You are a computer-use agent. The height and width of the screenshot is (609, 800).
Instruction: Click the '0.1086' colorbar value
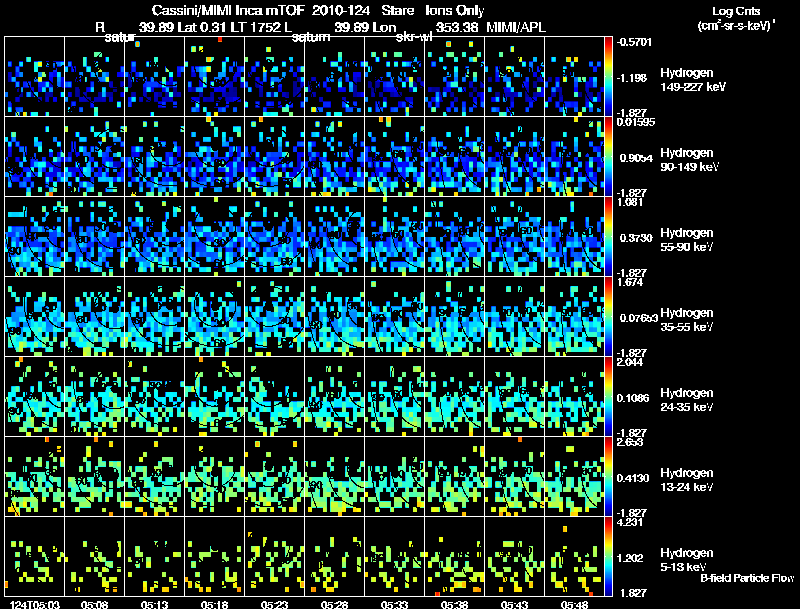coord(633,398)
